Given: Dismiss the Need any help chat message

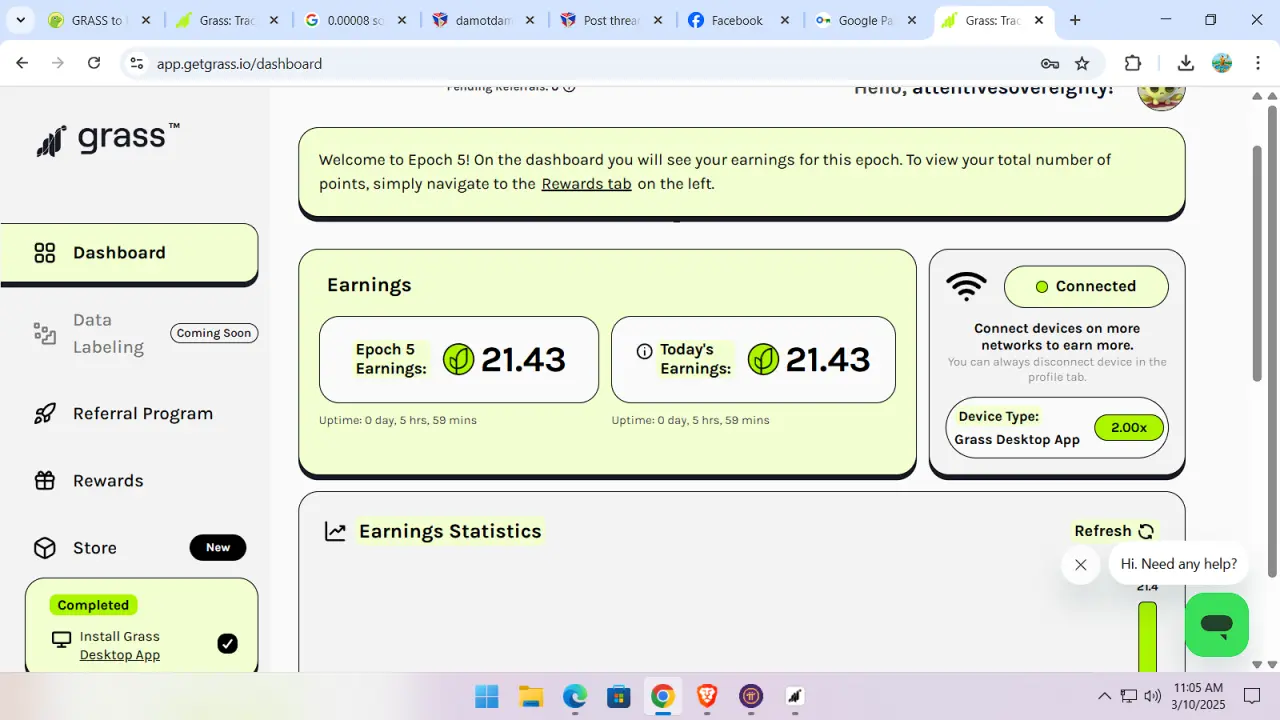Looking at the screenshot, I should coord(1081,565).
